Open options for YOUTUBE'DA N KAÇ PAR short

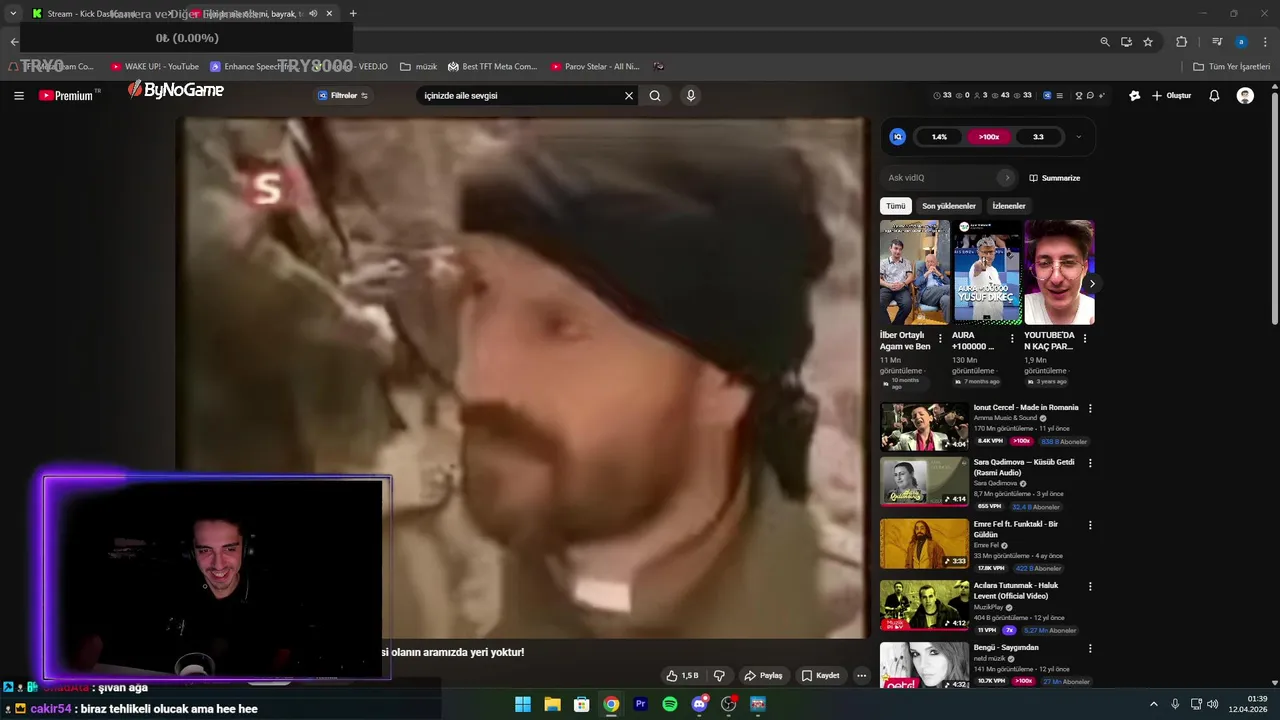pyautogui.click(x=1085, y=339)
